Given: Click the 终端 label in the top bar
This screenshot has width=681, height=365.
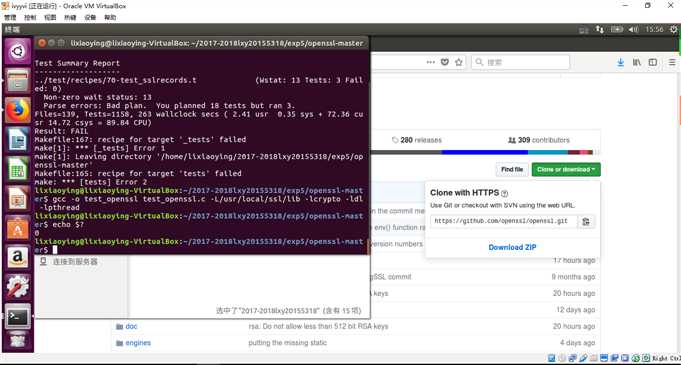Looking at the screenshot, I should coord(12,30).
